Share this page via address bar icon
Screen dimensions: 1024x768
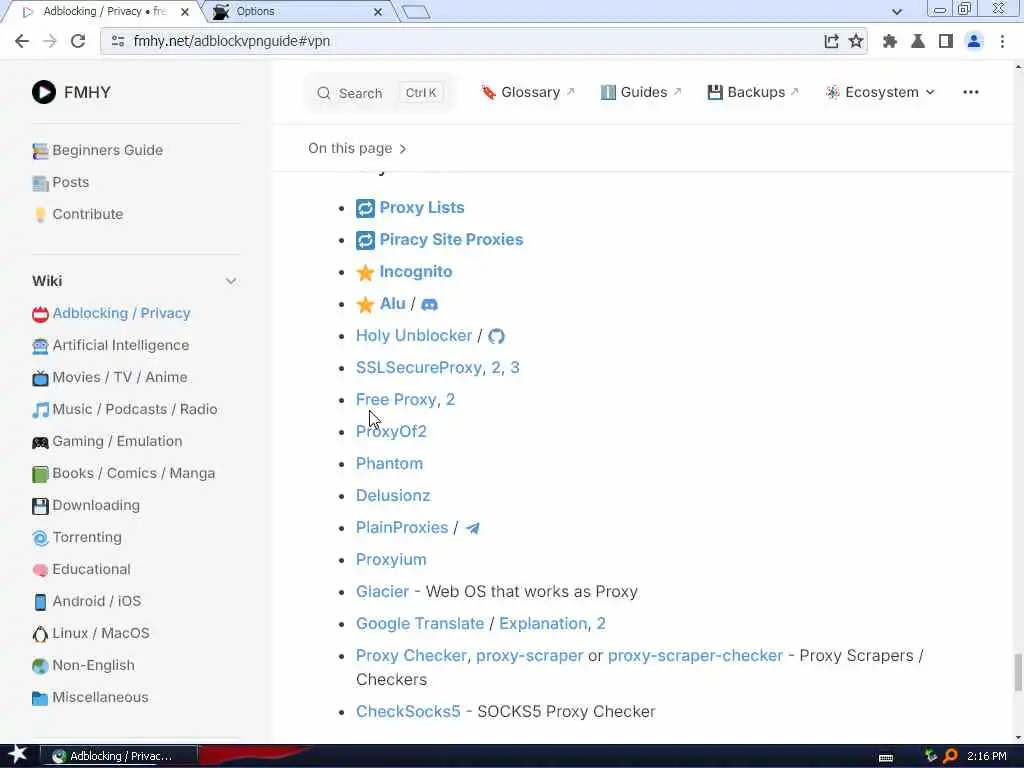click(831, 41)
